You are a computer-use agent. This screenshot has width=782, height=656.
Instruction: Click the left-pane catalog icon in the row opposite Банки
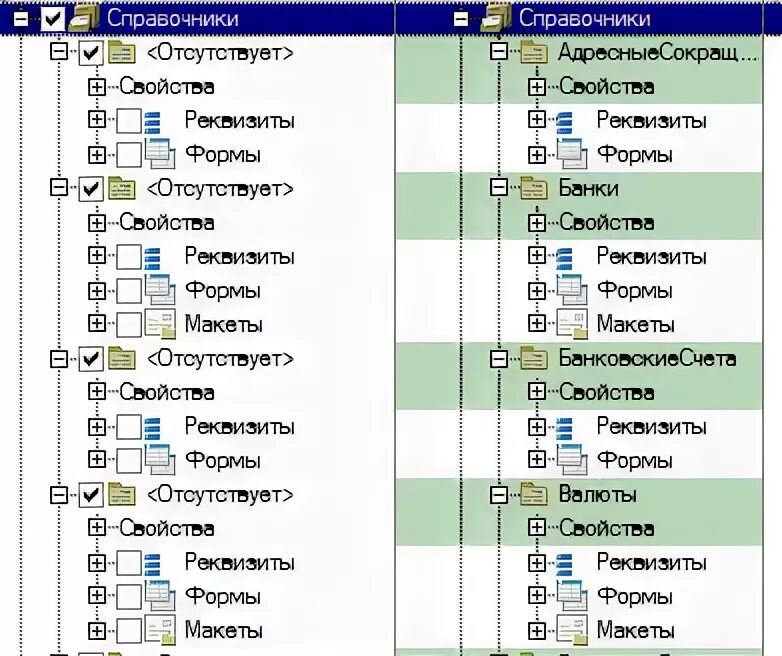[x=122, y=188]
